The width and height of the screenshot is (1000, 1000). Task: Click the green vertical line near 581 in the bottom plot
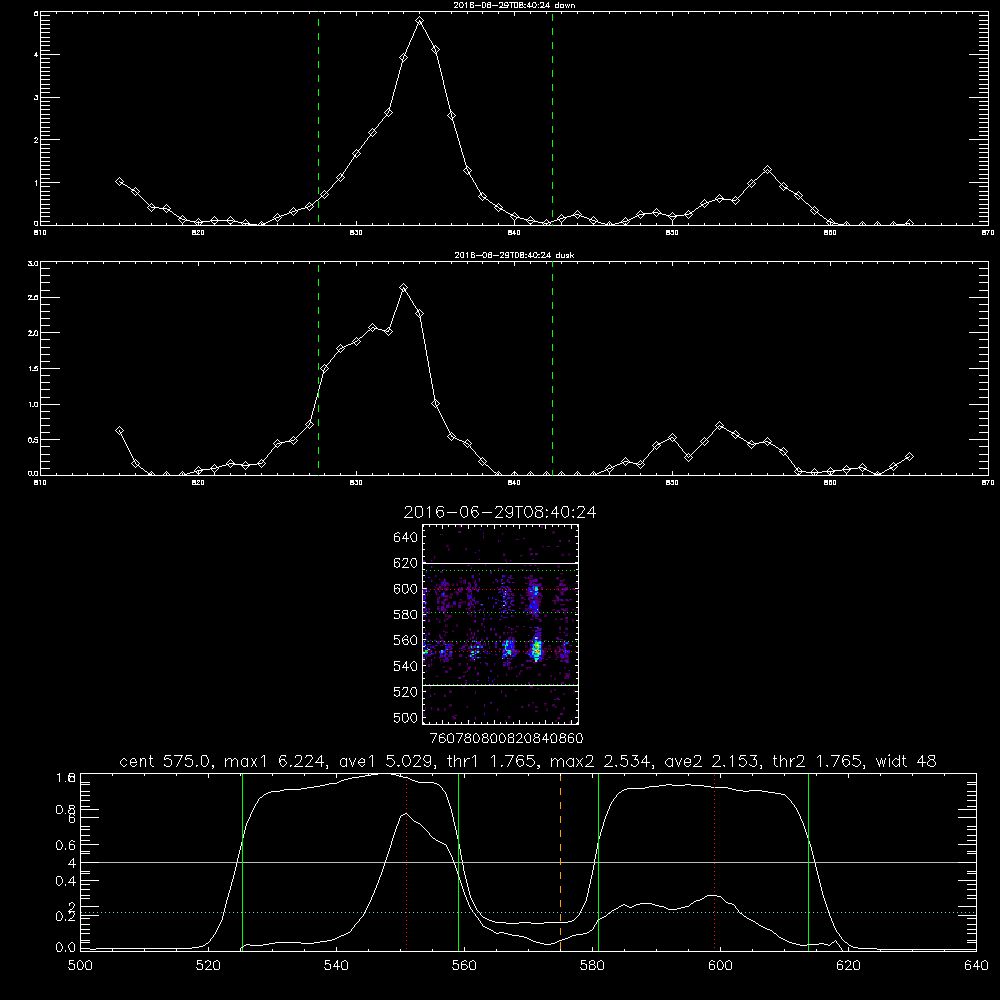click(598, 862)
